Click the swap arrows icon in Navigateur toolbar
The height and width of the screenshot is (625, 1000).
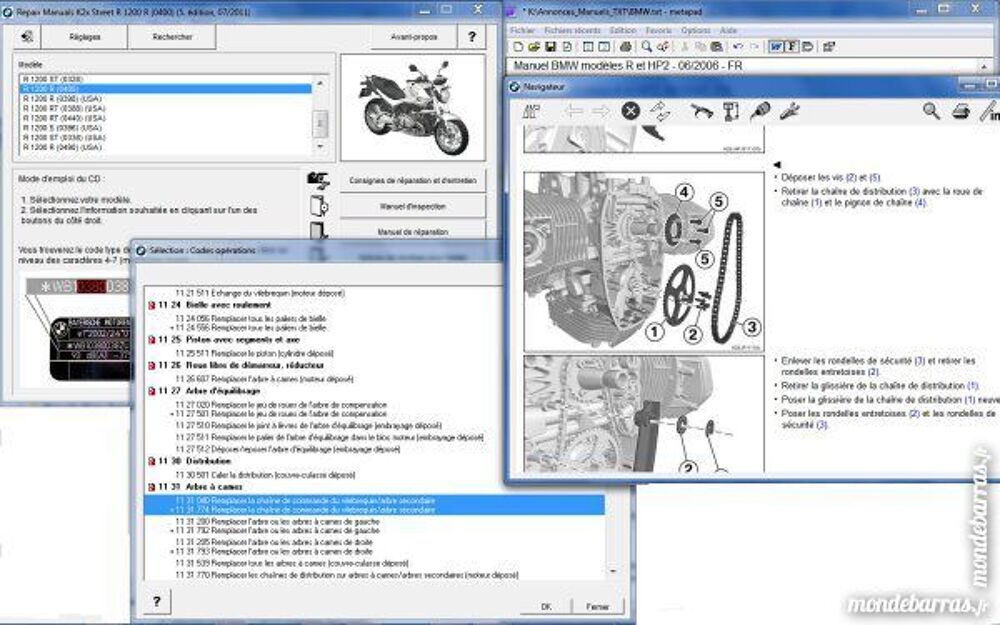click(x=660, y=111)
